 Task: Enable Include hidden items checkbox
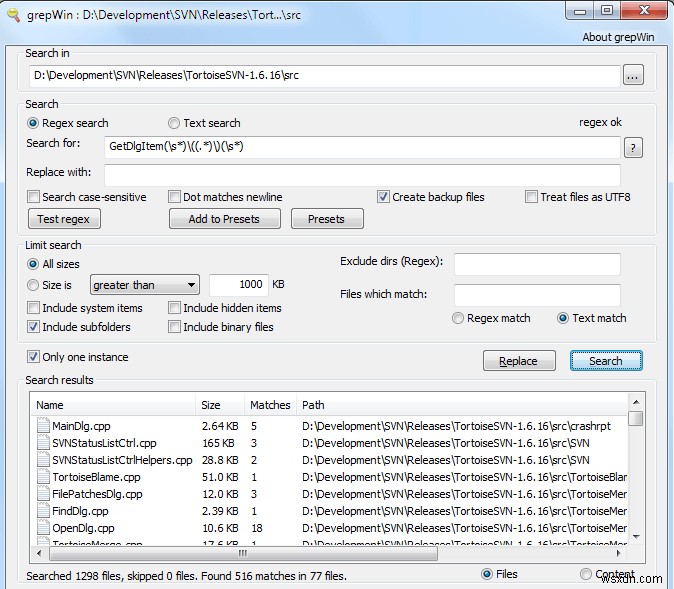[174, 308]
